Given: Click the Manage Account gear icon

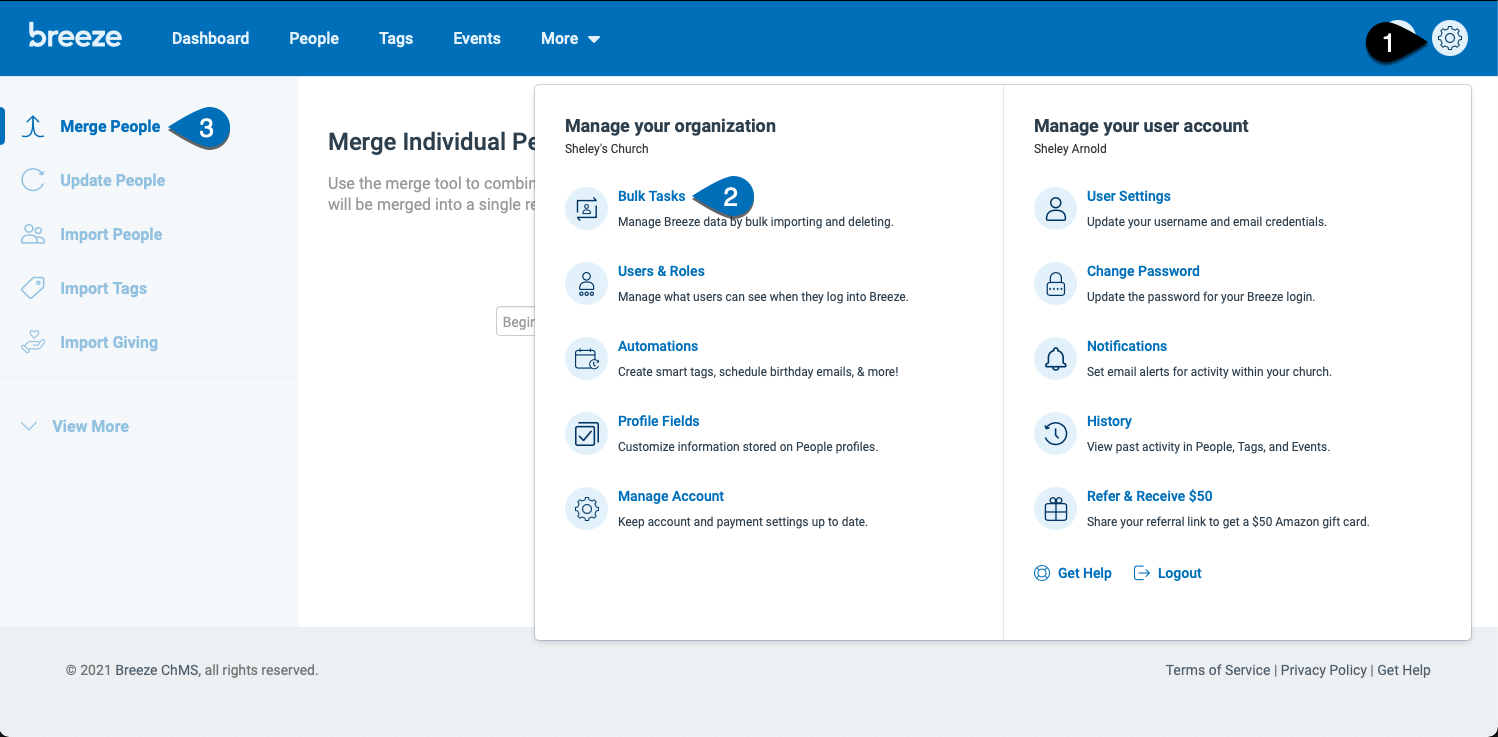Looking at the screenshot, I should pos(587,508).
